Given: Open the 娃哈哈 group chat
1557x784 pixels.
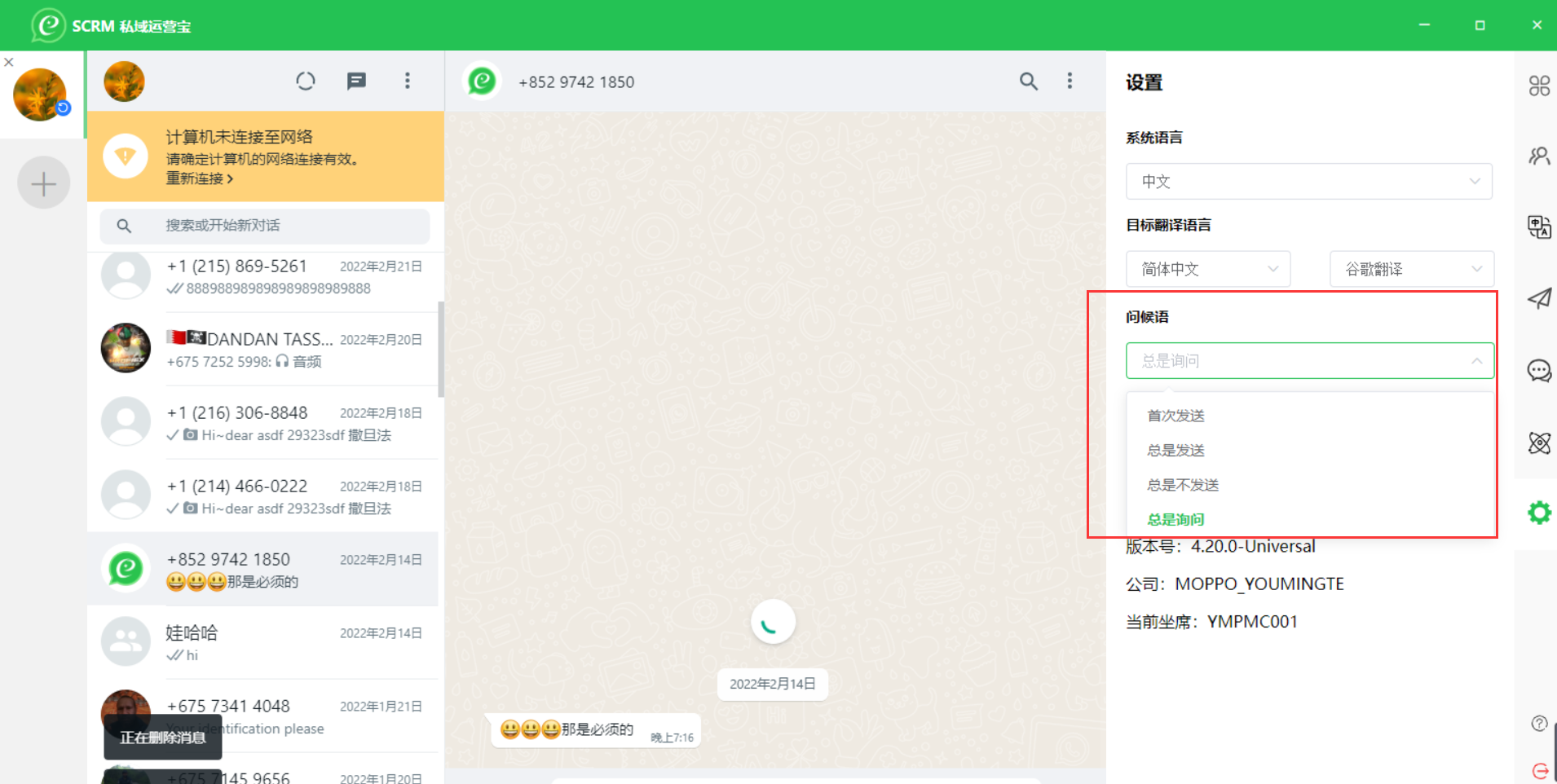Looking at the screenshot, I should (262, 643).
